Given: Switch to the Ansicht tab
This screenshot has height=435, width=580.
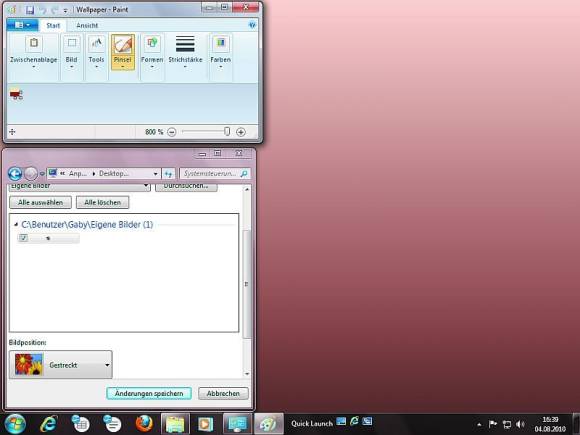Looking at the screenshot, I should click(x=87, y=26).
